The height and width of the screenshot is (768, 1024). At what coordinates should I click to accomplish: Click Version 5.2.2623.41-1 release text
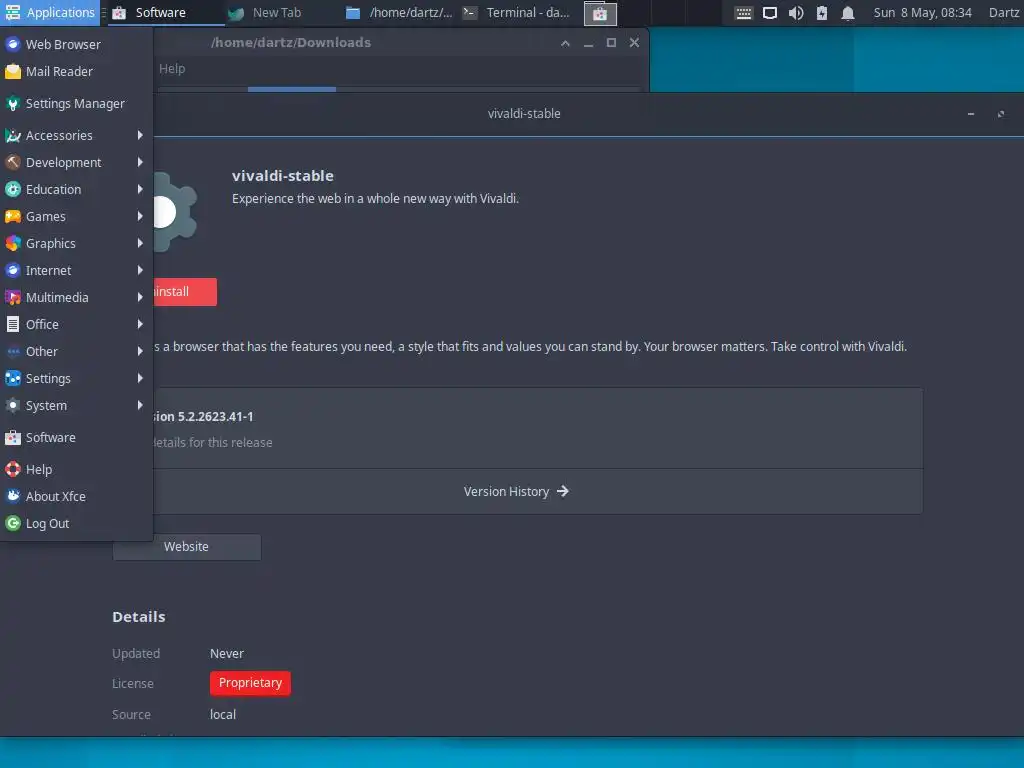tap(203, 417)
